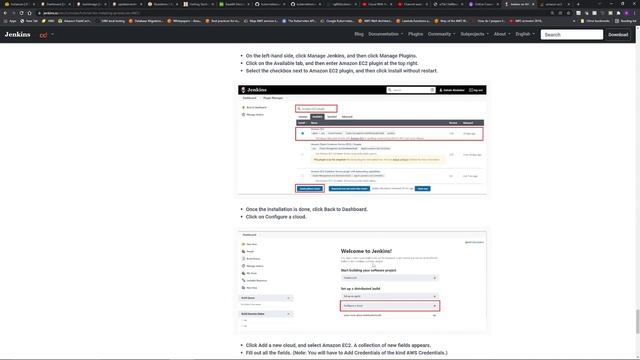Open the Whitepapers bookmark
Screen dimensions: 640x360
[184, 21]
